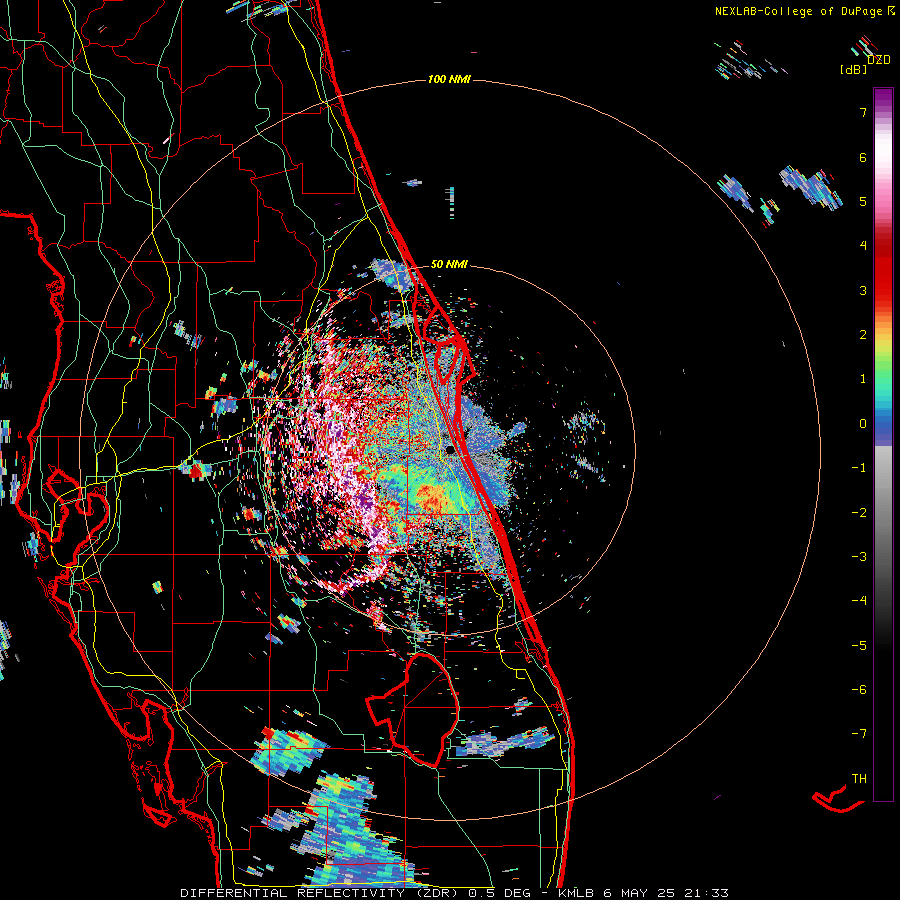Click the [dB] unit label
This screenshot has height=900, width=900.
(x=854, y=69)
